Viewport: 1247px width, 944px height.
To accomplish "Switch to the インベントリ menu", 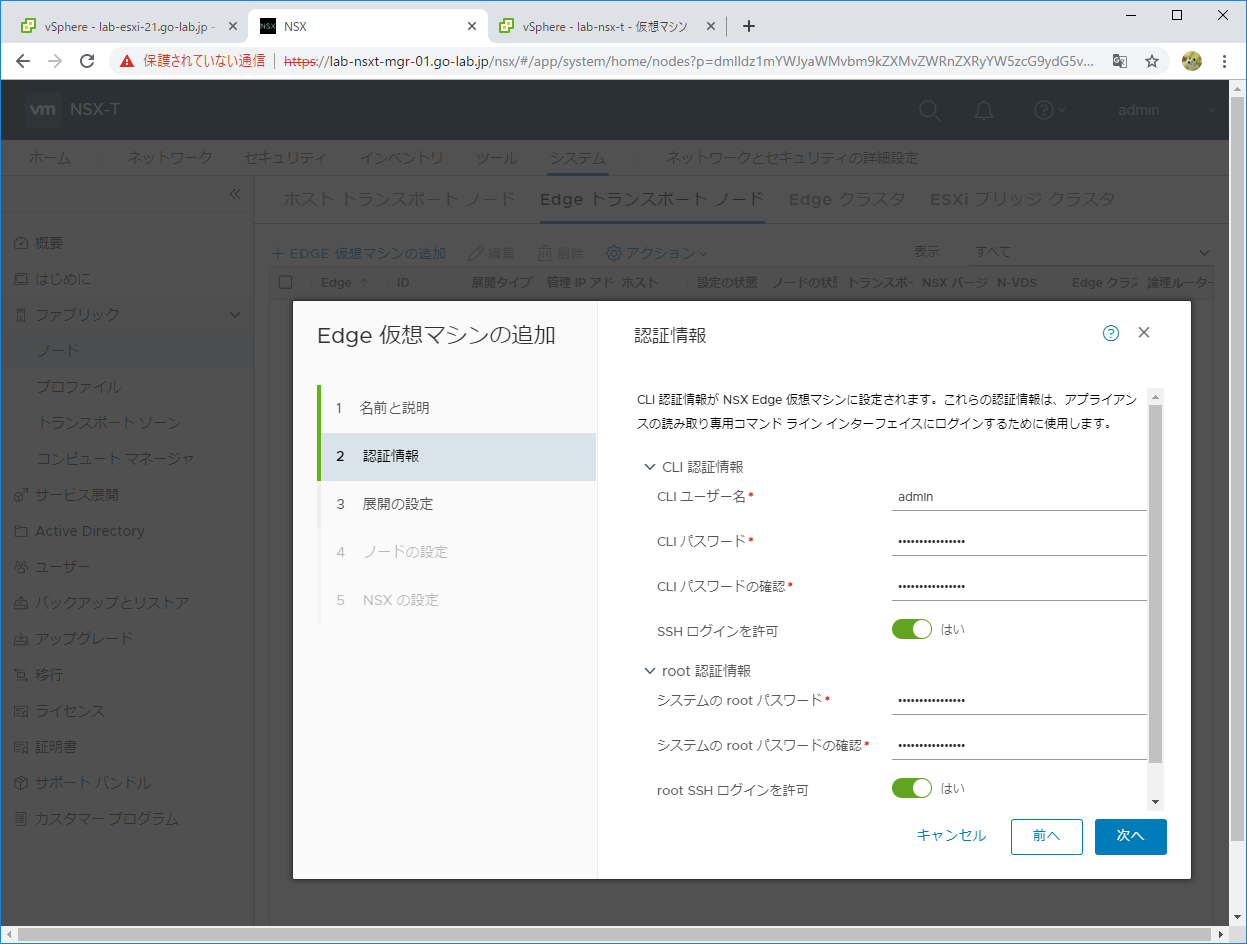I will [401, 158].
